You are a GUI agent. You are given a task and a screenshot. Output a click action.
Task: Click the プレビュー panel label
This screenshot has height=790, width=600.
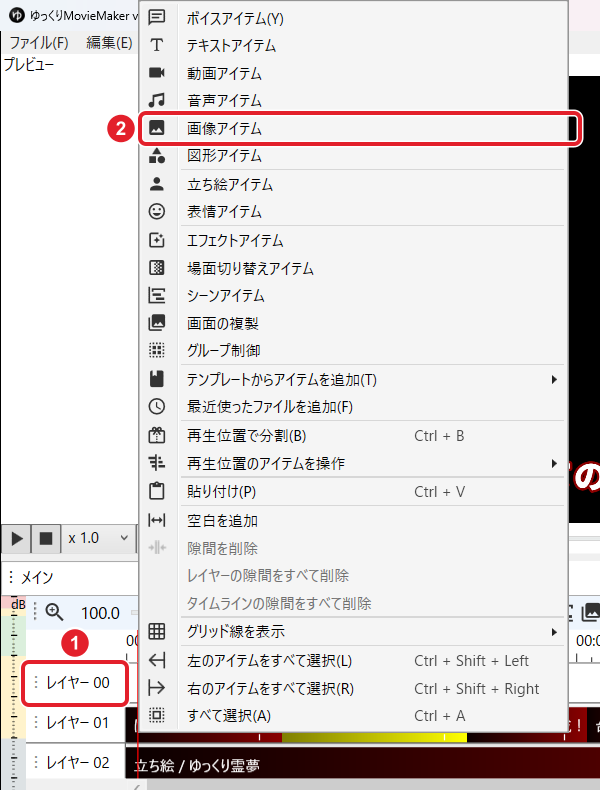29,64
